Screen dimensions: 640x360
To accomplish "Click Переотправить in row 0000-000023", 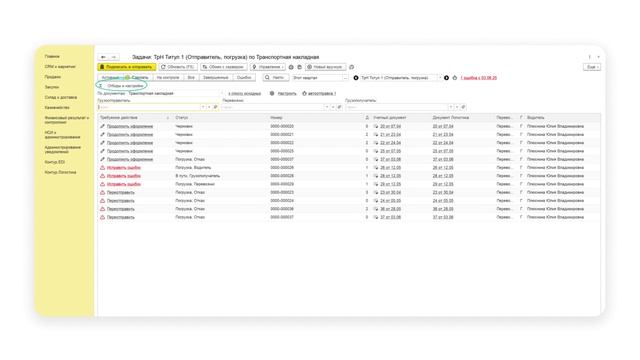I will click(x=120, y=193).
